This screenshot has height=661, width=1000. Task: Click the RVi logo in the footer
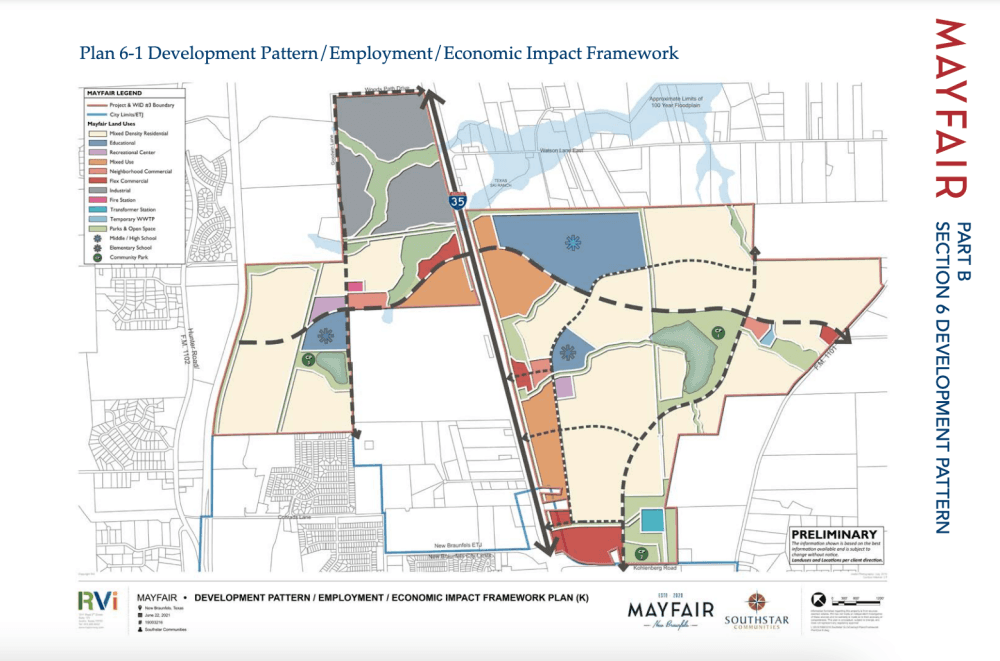tap(98, 602)
